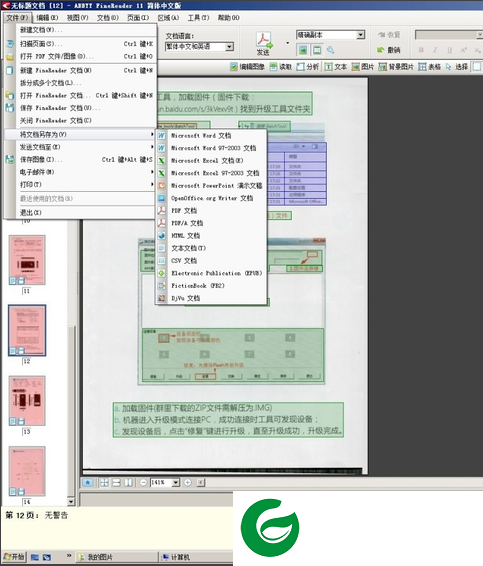
Task: Save as DjVu 文档
Action: tap(212, 298)
